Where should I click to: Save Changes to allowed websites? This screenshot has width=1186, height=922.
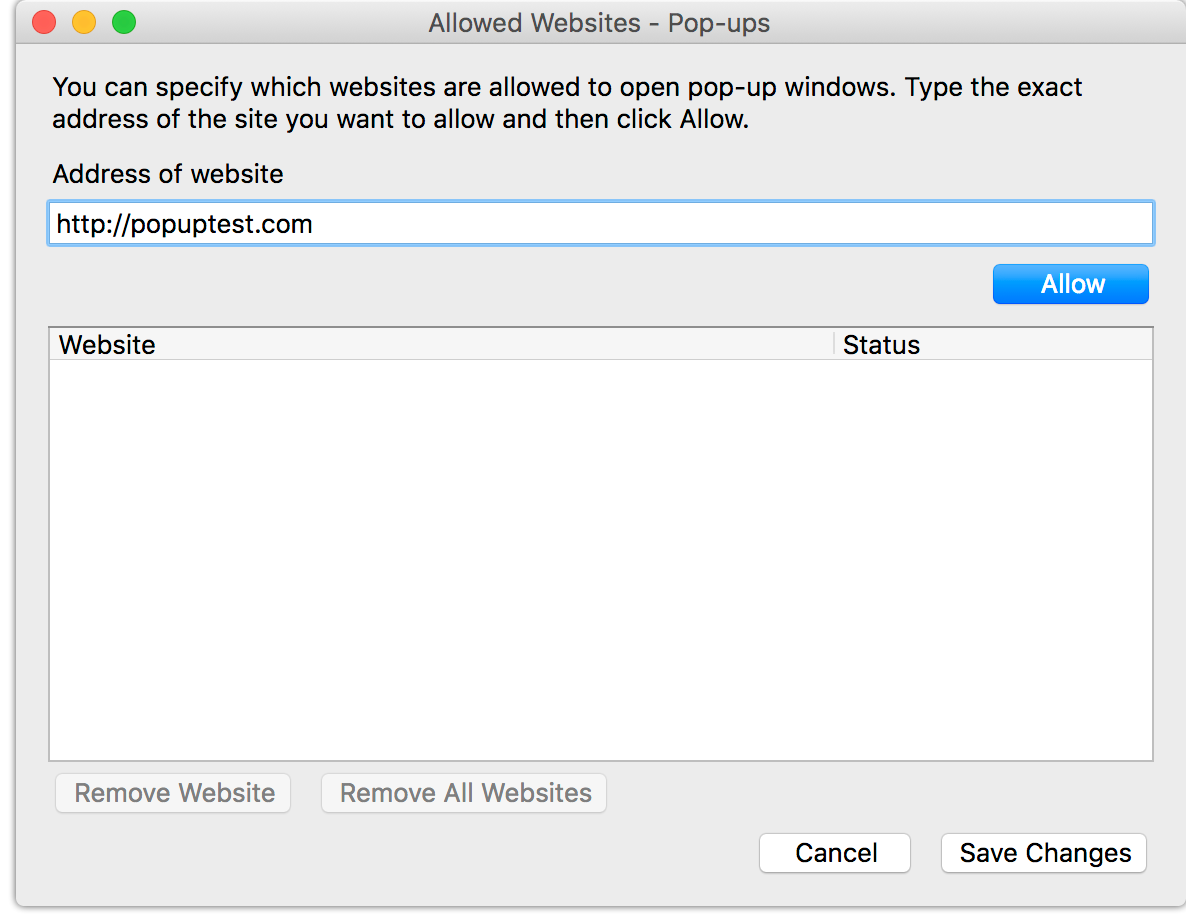pos(1044,853)
